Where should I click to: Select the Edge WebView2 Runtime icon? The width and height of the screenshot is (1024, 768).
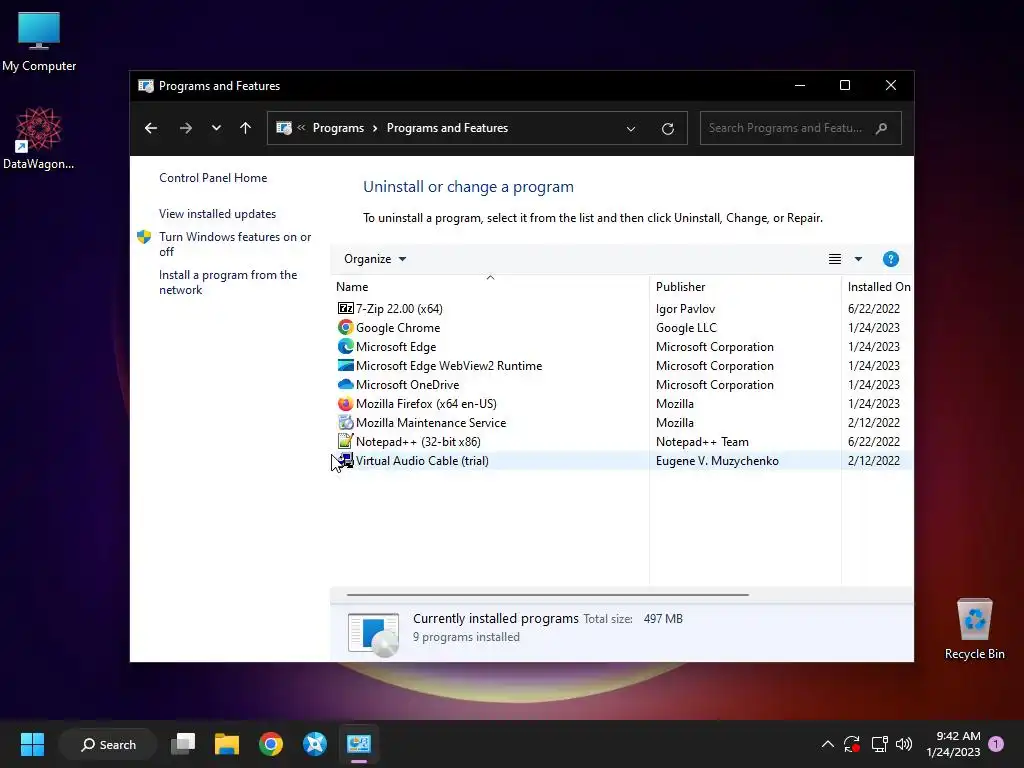pos(345,365)
